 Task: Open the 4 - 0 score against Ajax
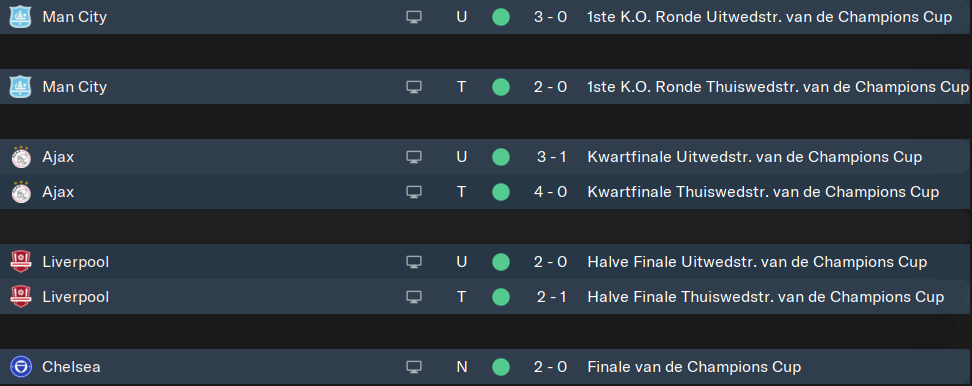point(550,192)
